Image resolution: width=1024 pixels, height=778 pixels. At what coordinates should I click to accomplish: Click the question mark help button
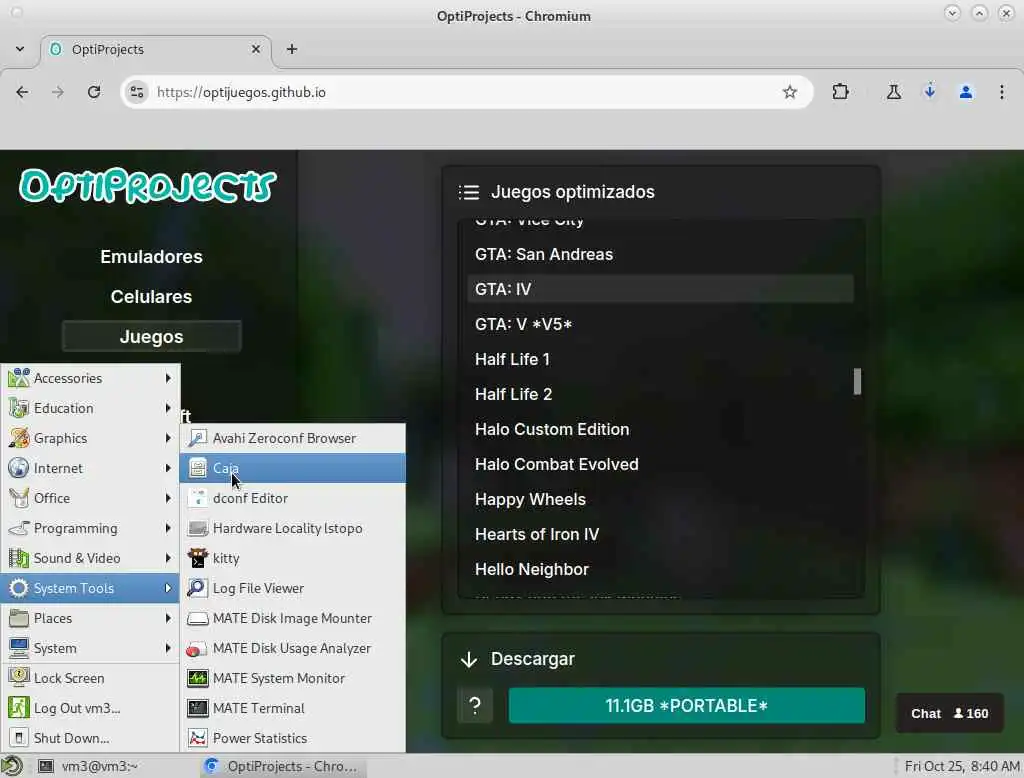pos(475,705)
